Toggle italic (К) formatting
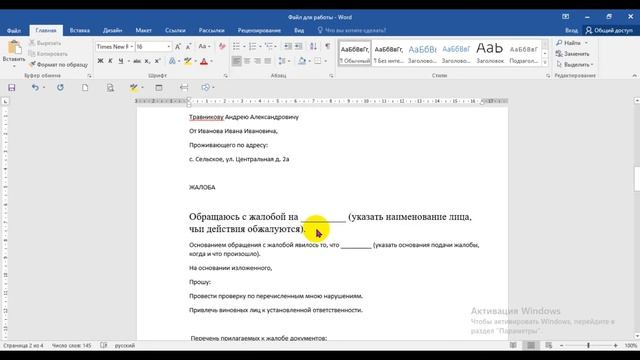Screen dimensions: 640x360 tap(110, 61)
